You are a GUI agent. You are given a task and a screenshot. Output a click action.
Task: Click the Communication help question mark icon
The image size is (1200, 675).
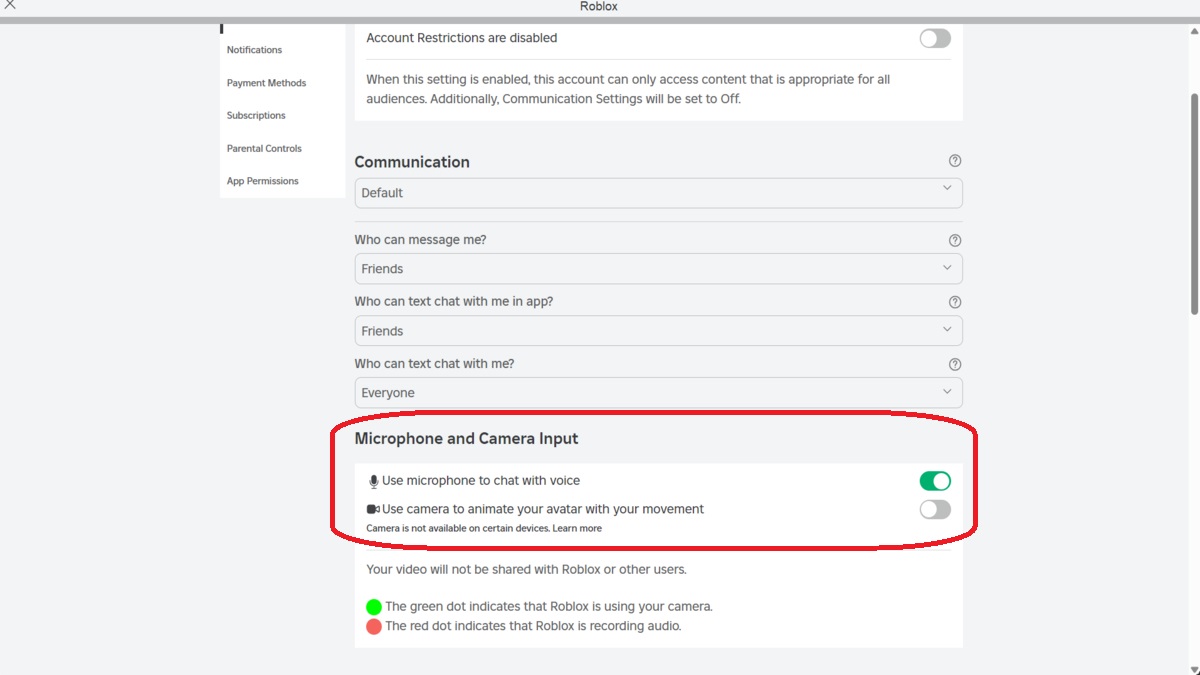point(954,161)
